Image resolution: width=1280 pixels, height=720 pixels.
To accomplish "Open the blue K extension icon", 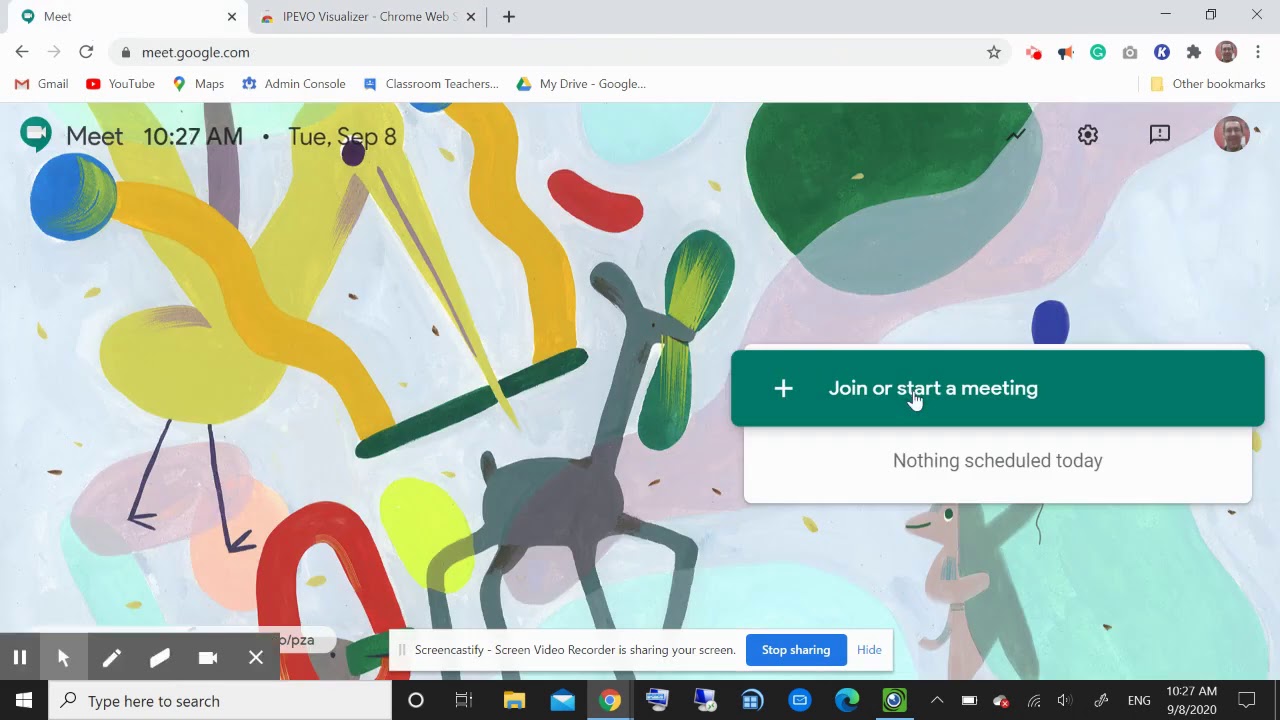I will (x=1162, y=52).
